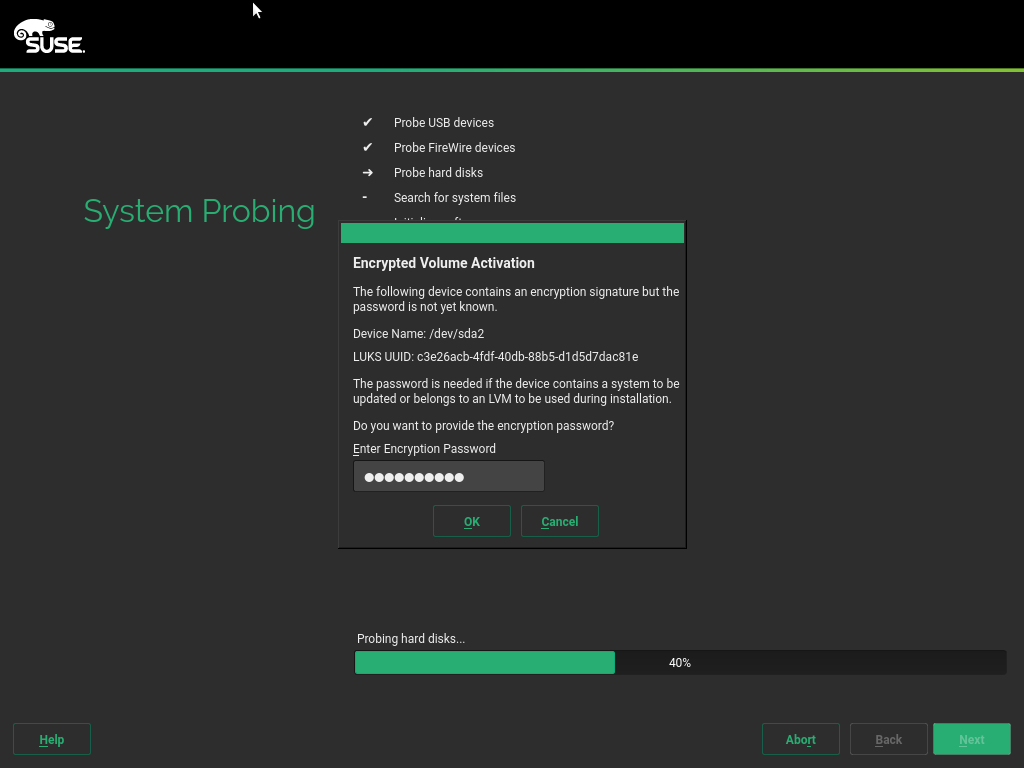Click the green Next button
The image size is (1024, 768).
click(971, 739)
